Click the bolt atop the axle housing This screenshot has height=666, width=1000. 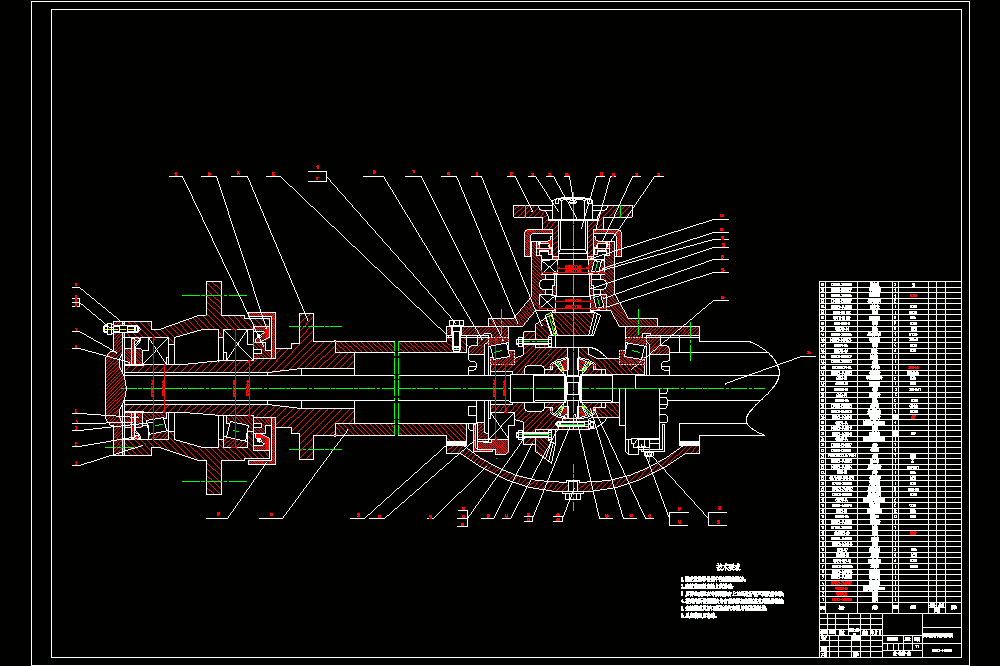455,335
